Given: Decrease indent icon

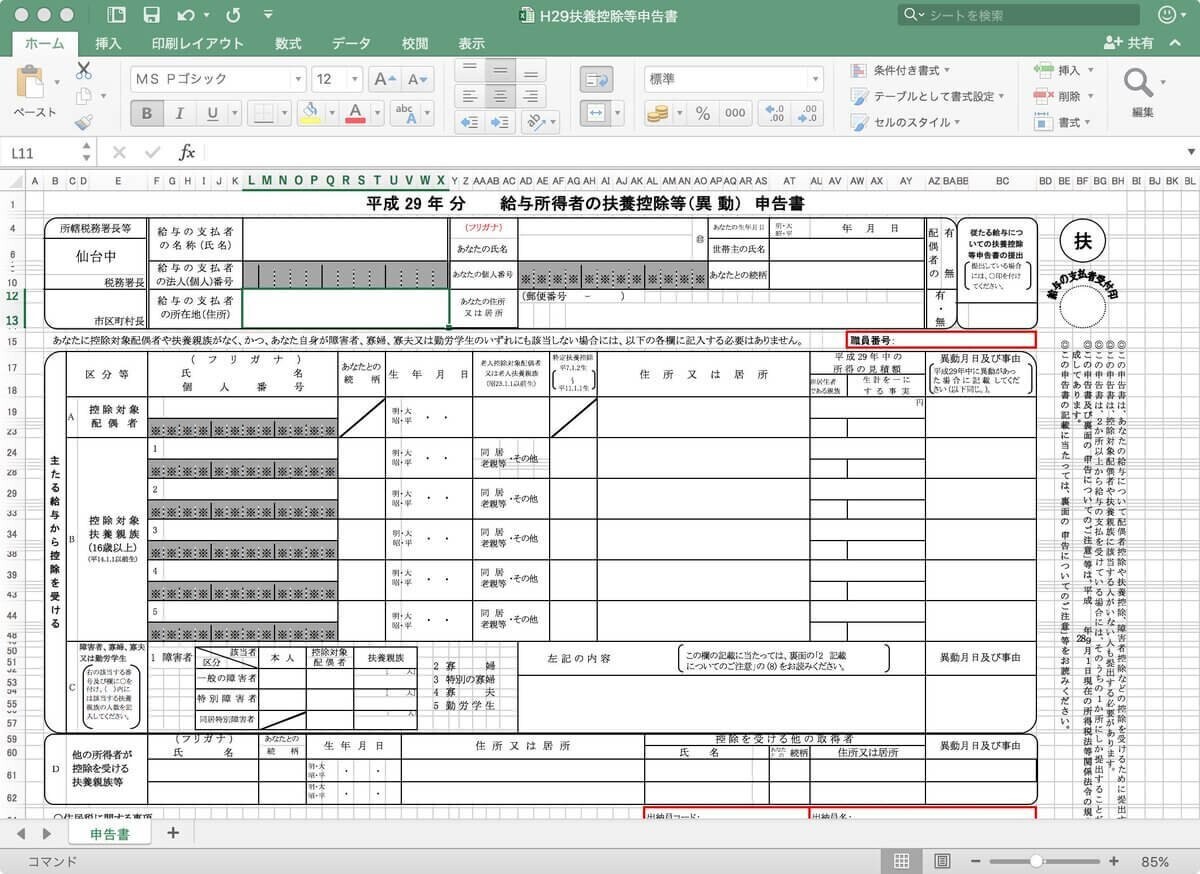Looking at the screenshot, I should (x=470, y=122).
